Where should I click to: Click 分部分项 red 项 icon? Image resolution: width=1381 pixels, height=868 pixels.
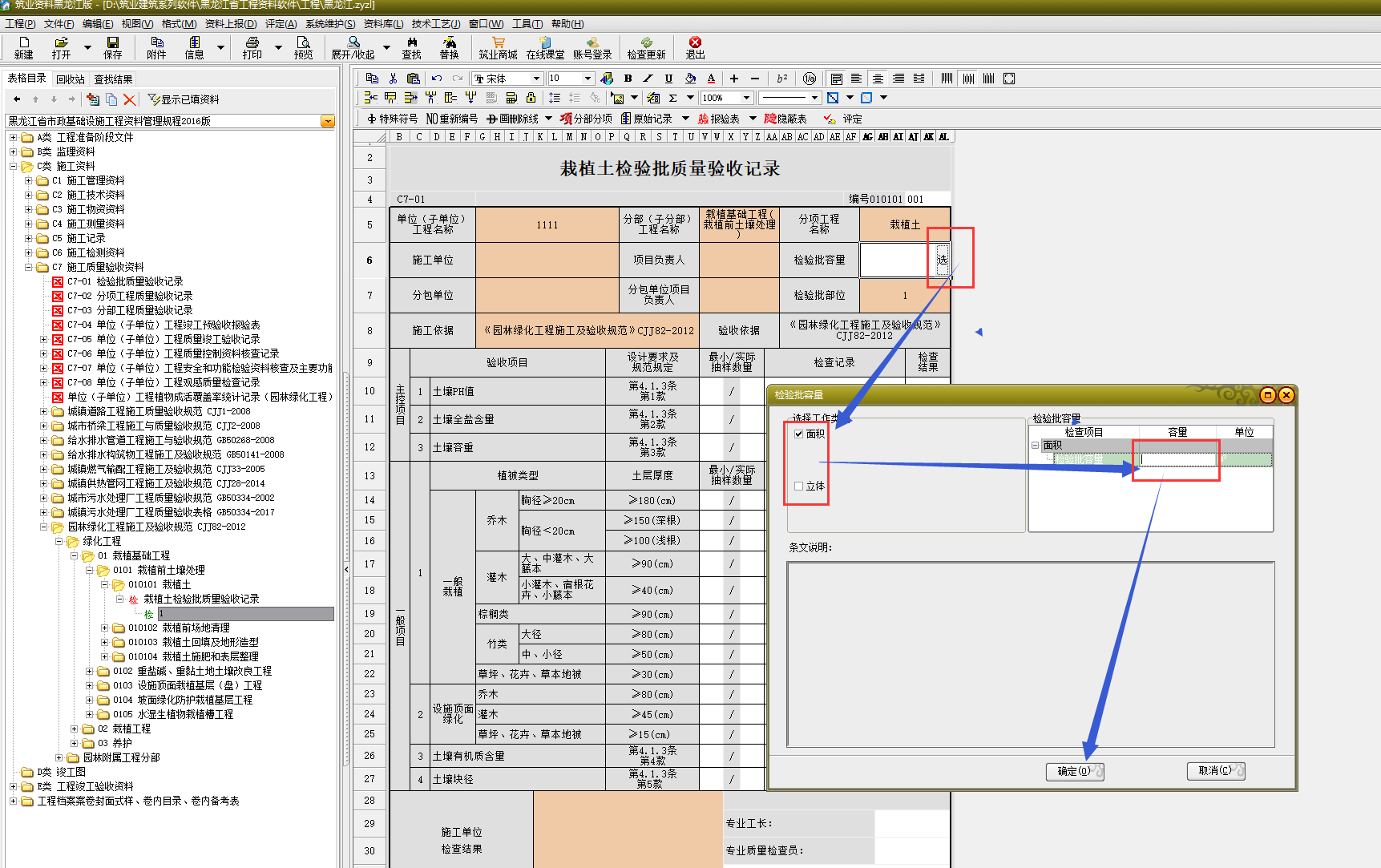tap(567, 119)
